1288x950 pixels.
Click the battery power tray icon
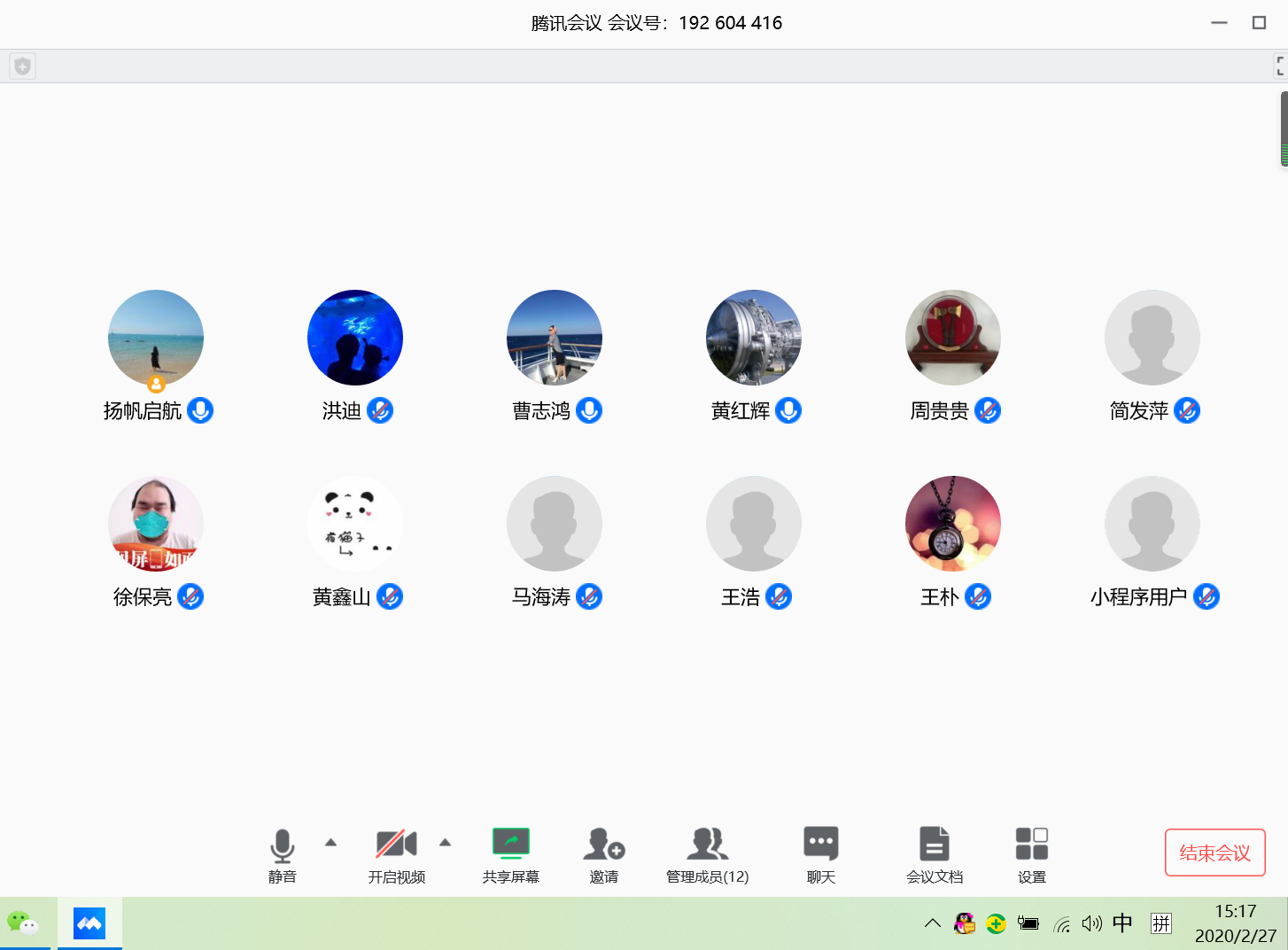pos(1028,923)
